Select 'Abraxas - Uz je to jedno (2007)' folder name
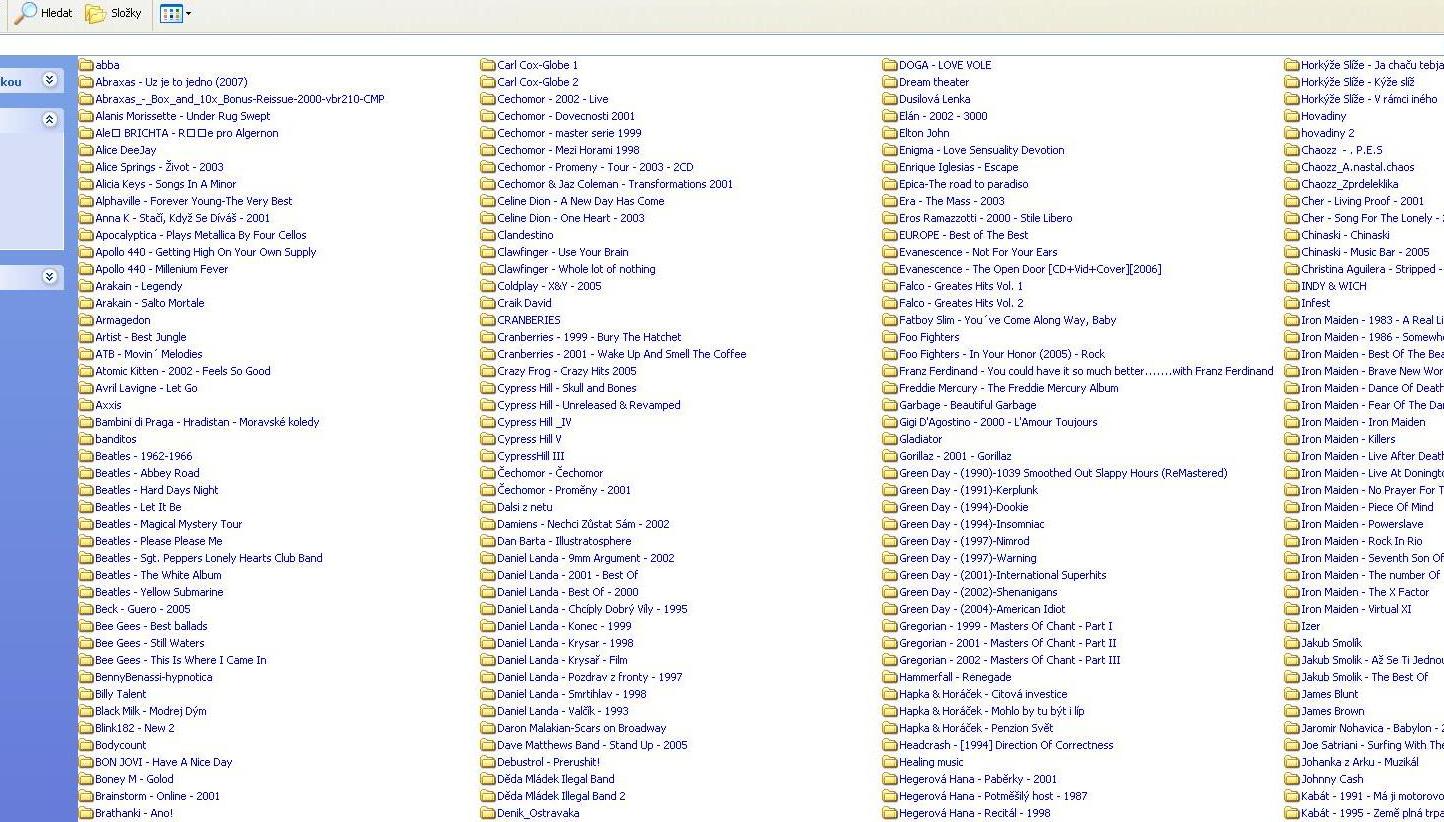Screen dimensions: 1444x822 point(171,82)
